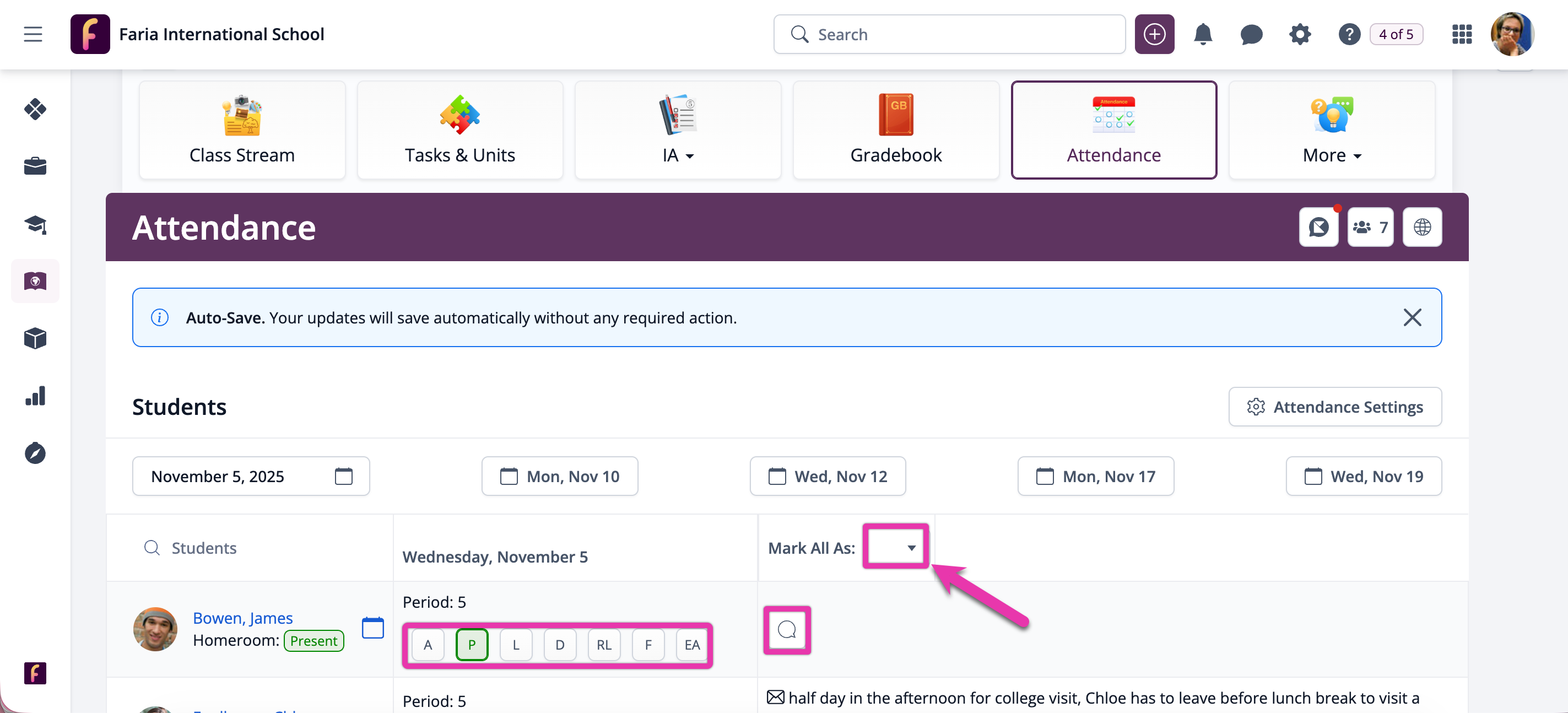
Task: Open the Tasks & Units tab
Action: 459,129
